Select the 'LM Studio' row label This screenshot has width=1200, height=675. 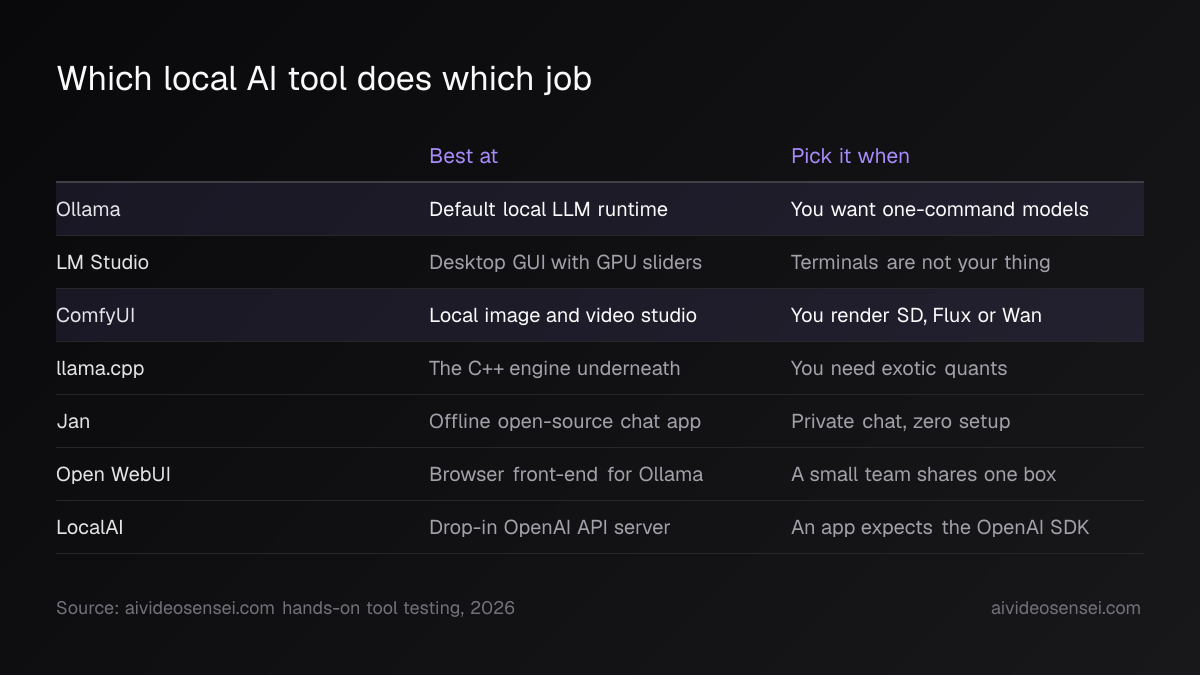click(102, 262)
